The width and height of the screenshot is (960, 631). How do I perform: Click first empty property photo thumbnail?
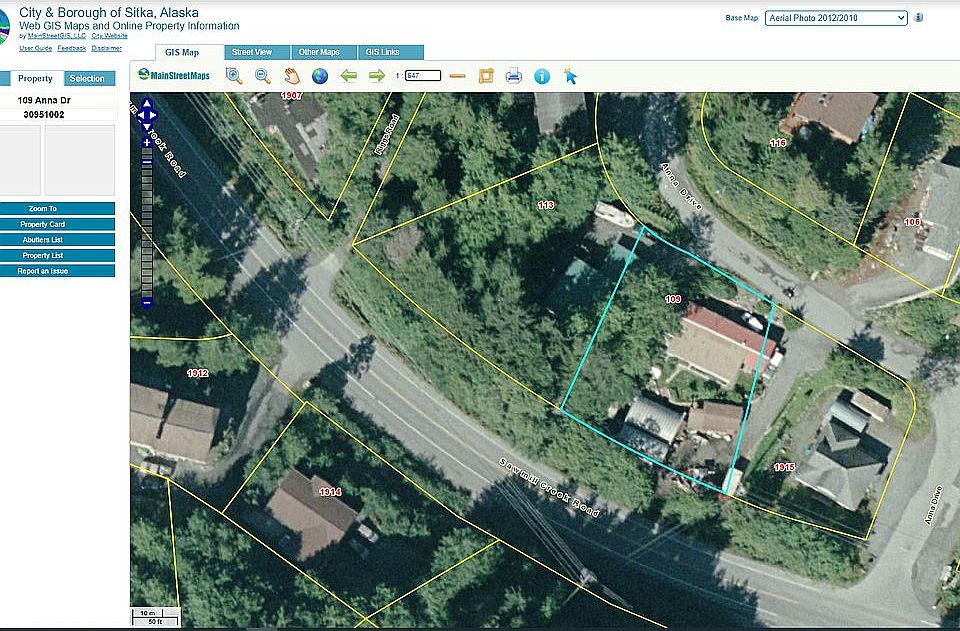coord(20,160)
